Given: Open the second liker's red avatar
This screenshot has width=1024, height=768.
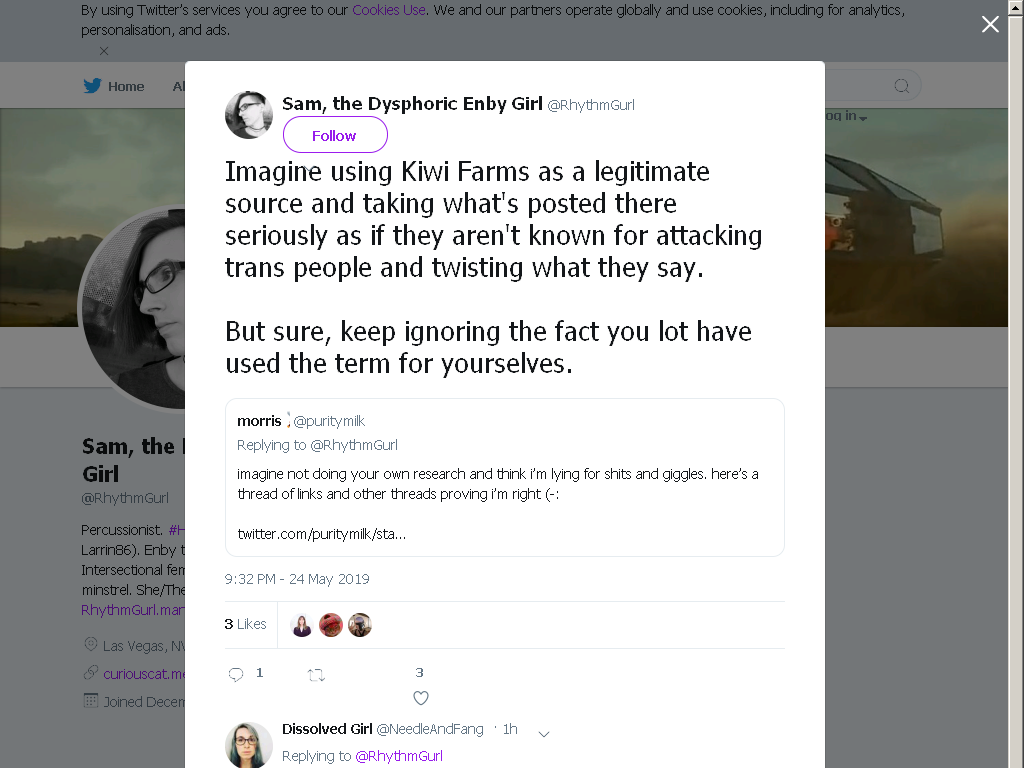Looking at the screenshot, I should point(330,625).
